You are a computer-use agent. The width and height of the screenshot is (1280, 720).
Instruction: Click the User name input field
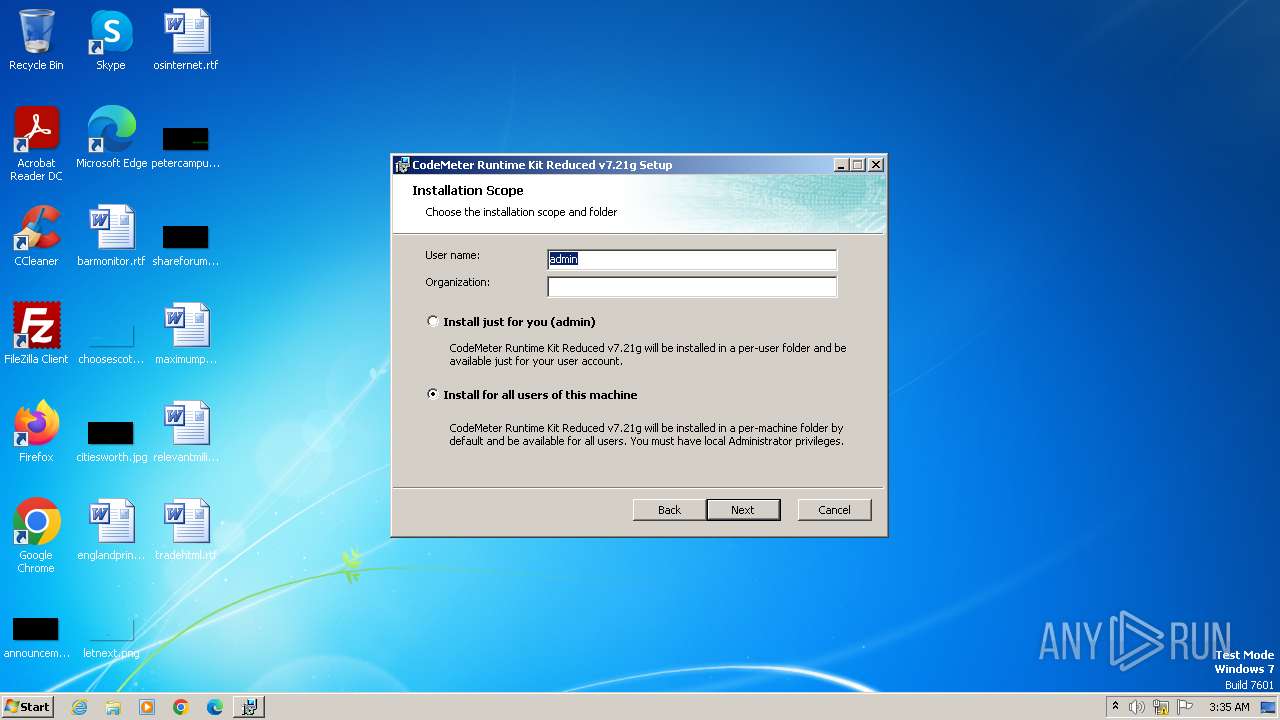(x=692, y=259)
